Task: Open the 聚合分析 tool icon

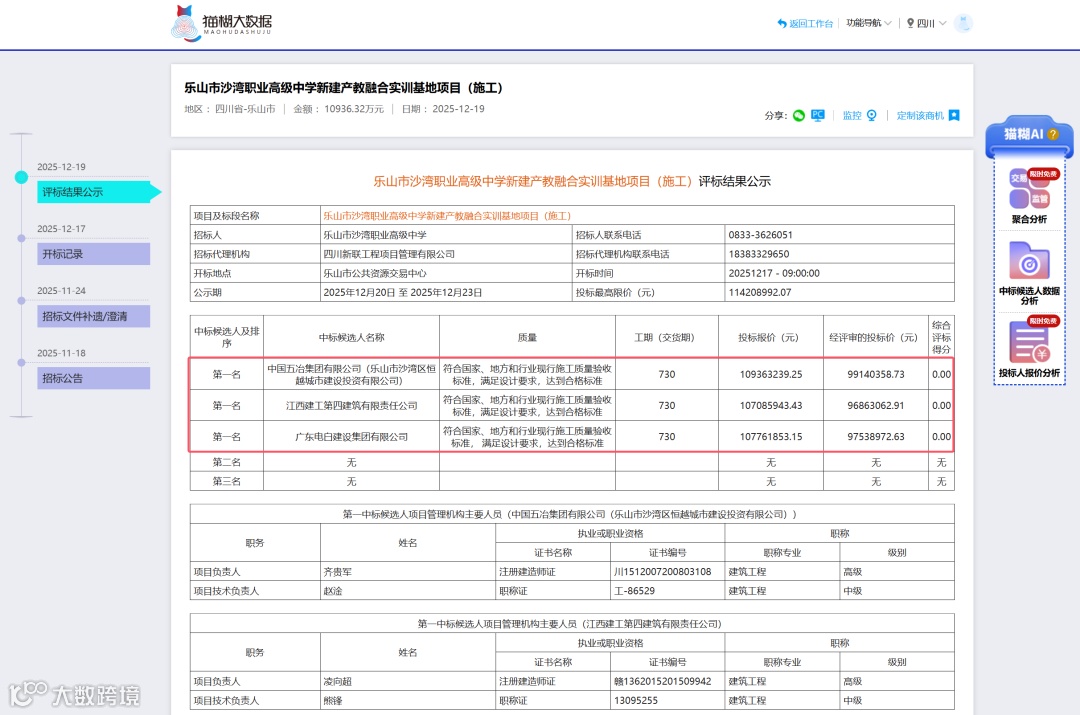Action: (x=1029, y=188)
